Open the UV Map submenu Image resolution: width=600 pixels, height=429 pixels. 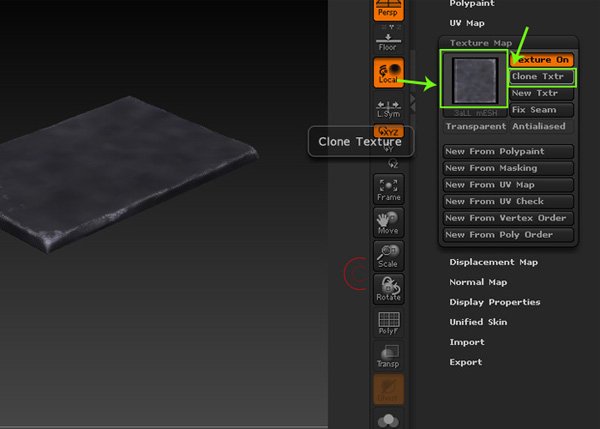(466, 22)
